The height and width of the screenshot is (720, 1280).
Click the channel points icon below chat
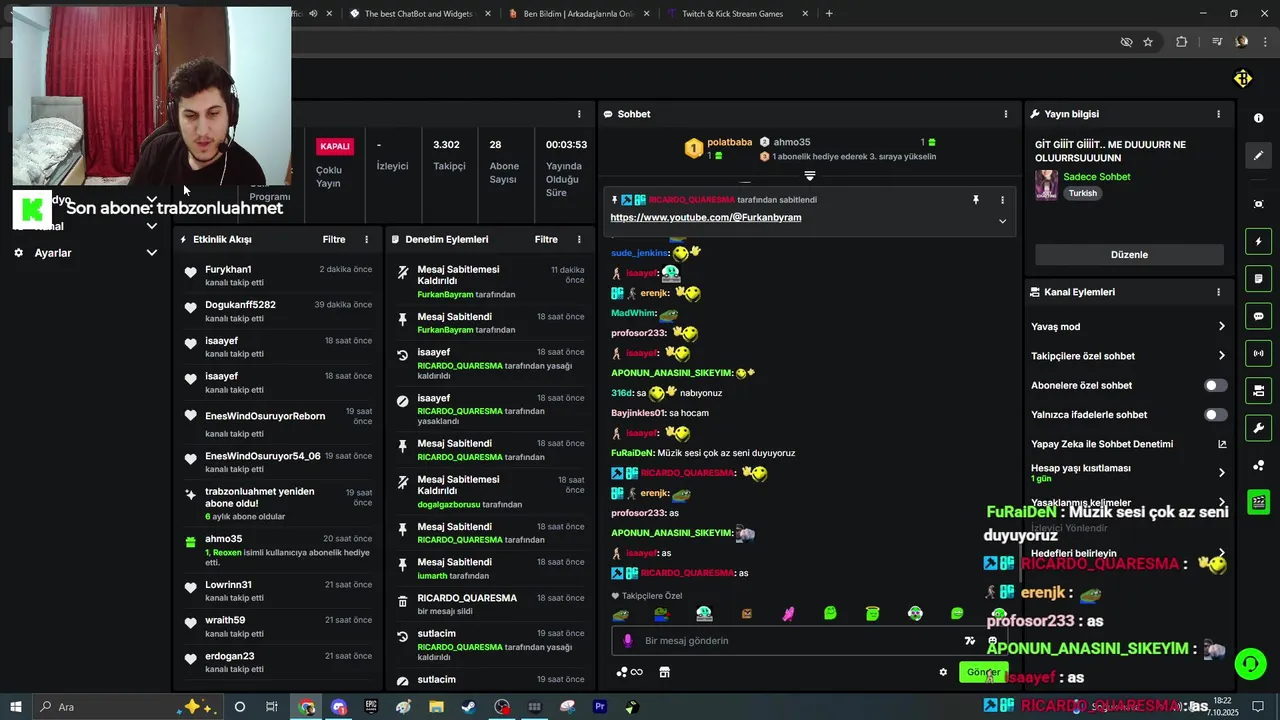pyautogui.click(x=629, y=672)
